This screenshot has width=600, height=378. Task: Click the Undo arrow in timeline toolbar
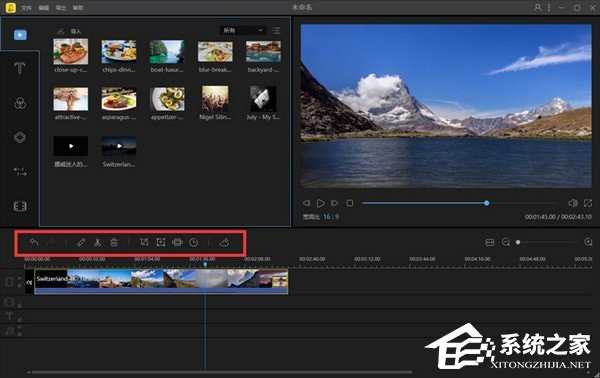[34, 242]
